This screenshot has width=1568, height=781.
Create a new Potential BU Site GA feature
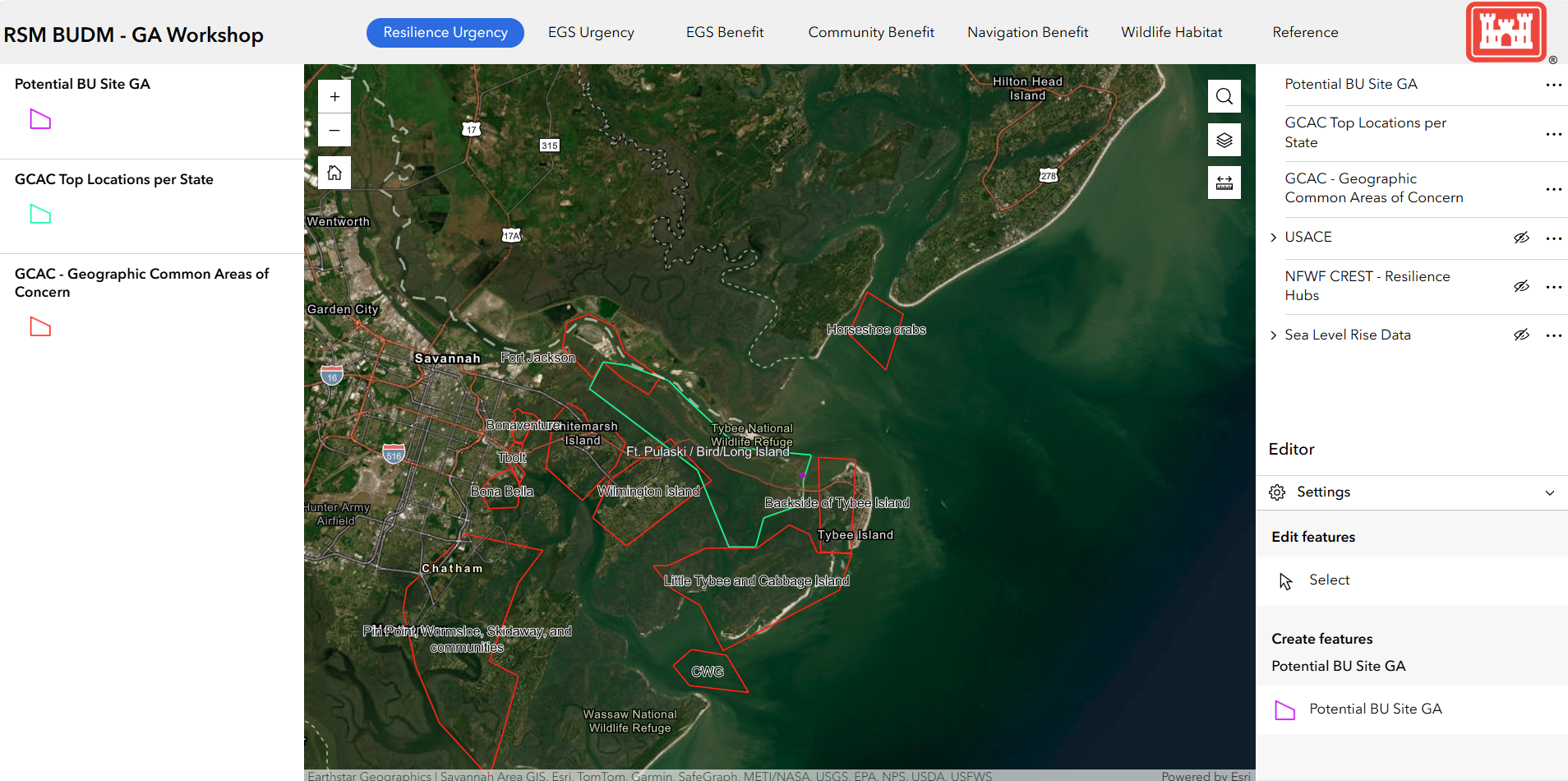coord(1374,709)
